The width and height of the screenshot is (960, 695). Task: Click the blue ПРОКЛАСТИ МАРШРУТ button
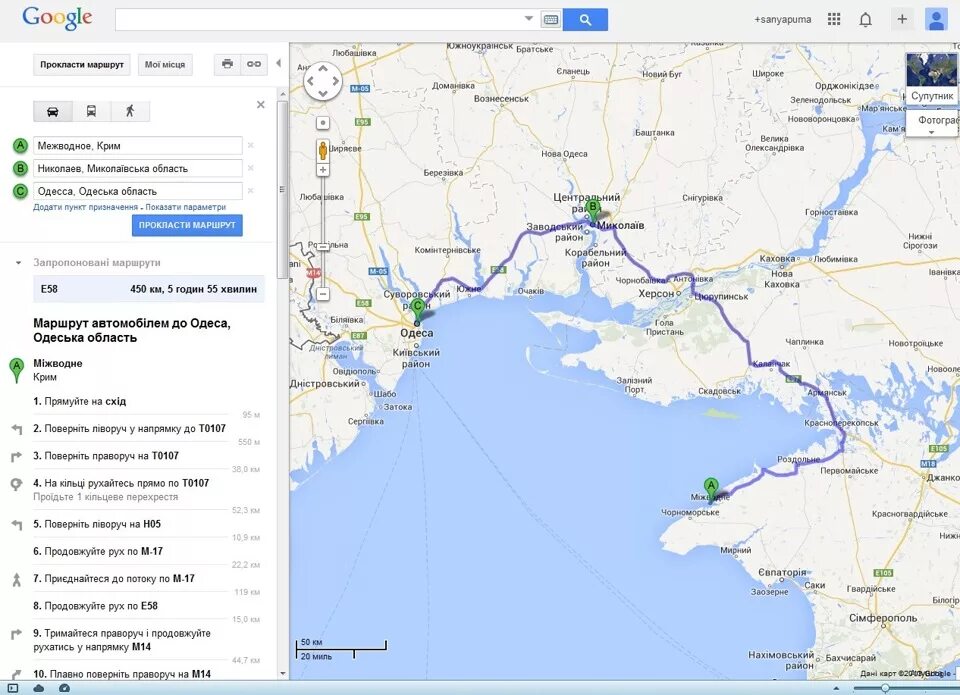pos(187,225)
